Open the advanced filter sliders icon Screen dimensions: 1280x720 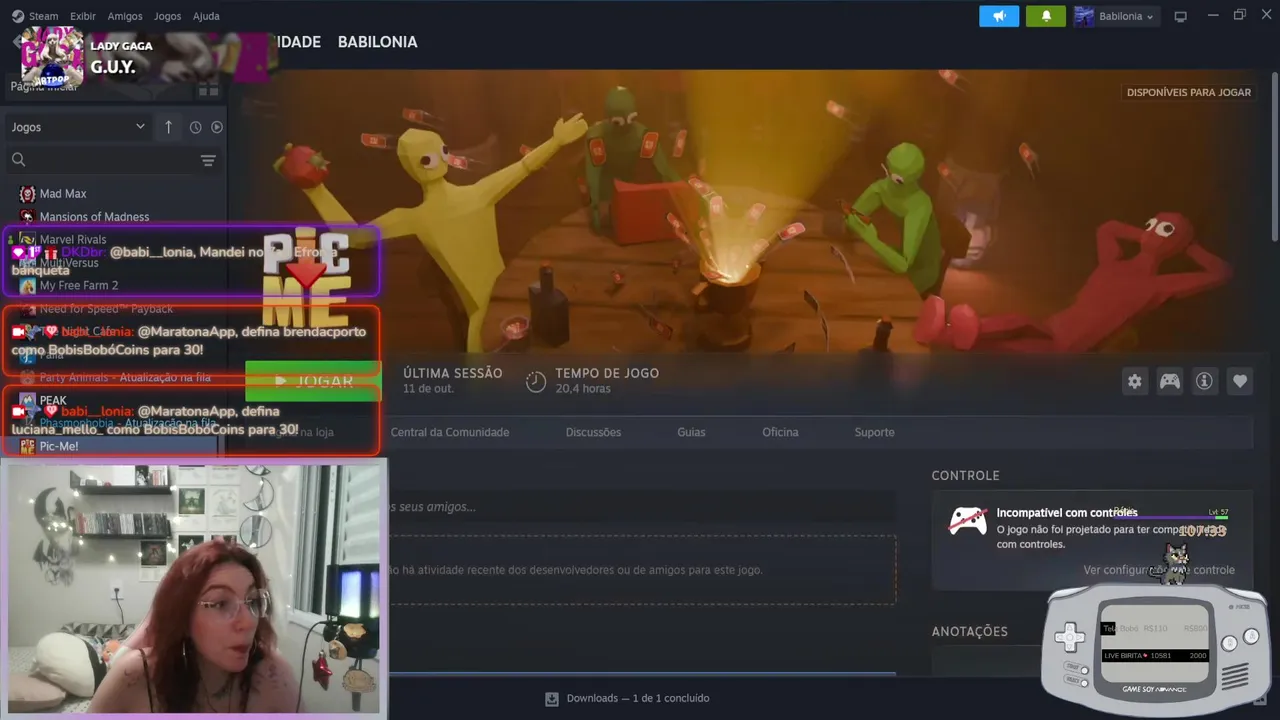208,160
